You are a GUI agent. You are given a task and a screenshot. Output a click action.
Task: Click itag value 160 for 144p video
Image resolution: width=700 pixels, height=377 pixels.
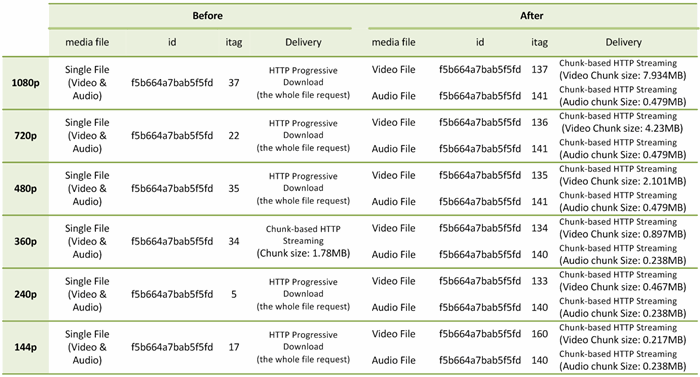point(539,334)
